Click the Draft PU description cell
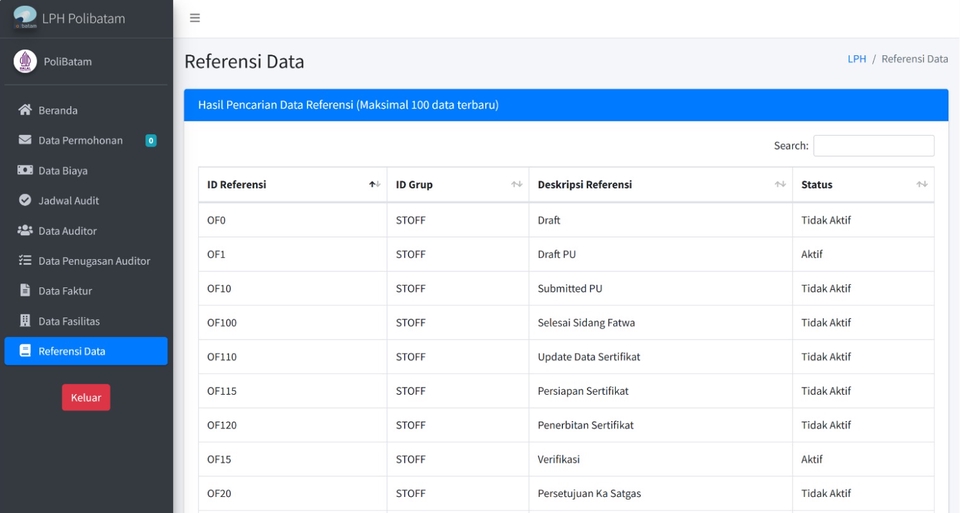This screenshot has height=513, width=960. (661, 254)
